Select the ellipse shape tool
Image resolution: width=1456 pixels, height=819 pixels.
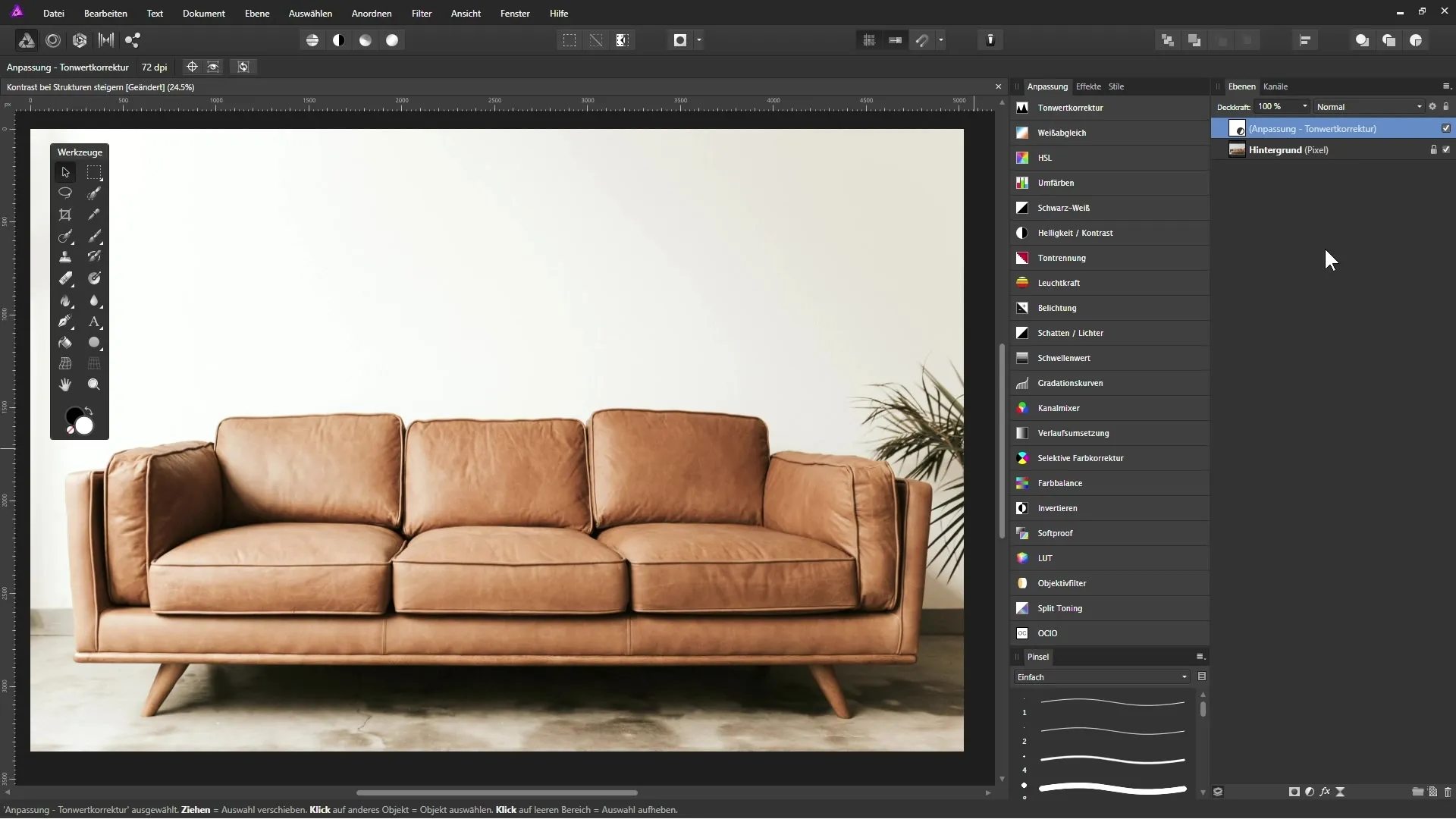click(x=94, y=343)
